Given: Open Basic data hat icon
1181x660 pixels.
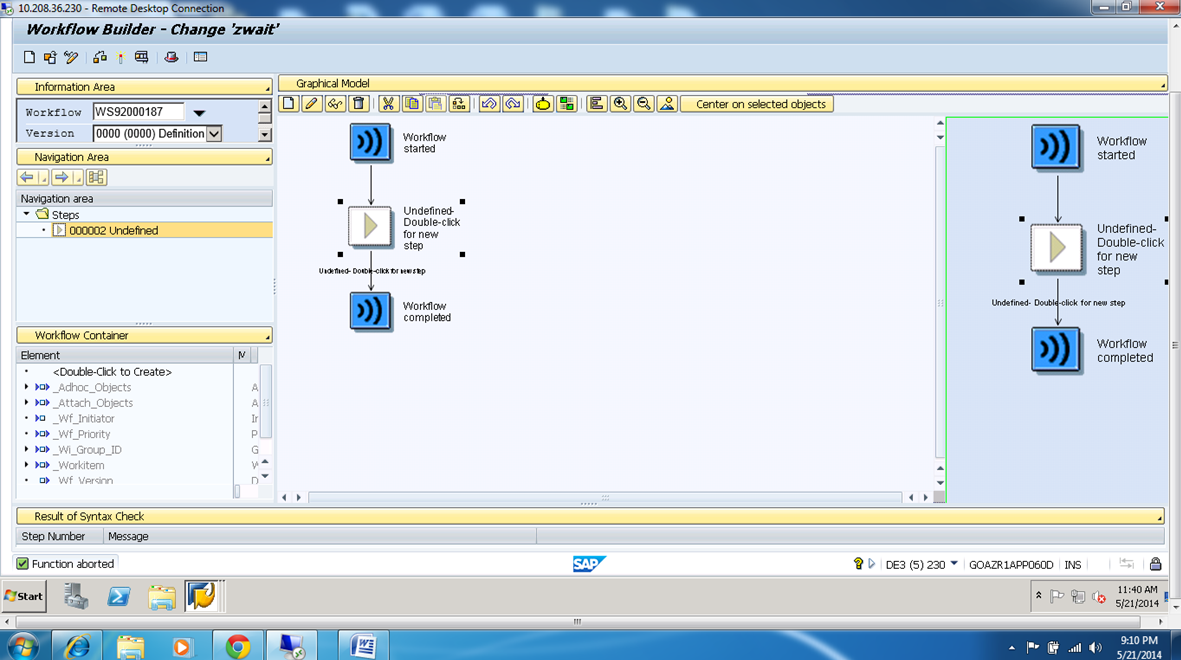Looking at the screenshot, I should click(x=172, y=57).
